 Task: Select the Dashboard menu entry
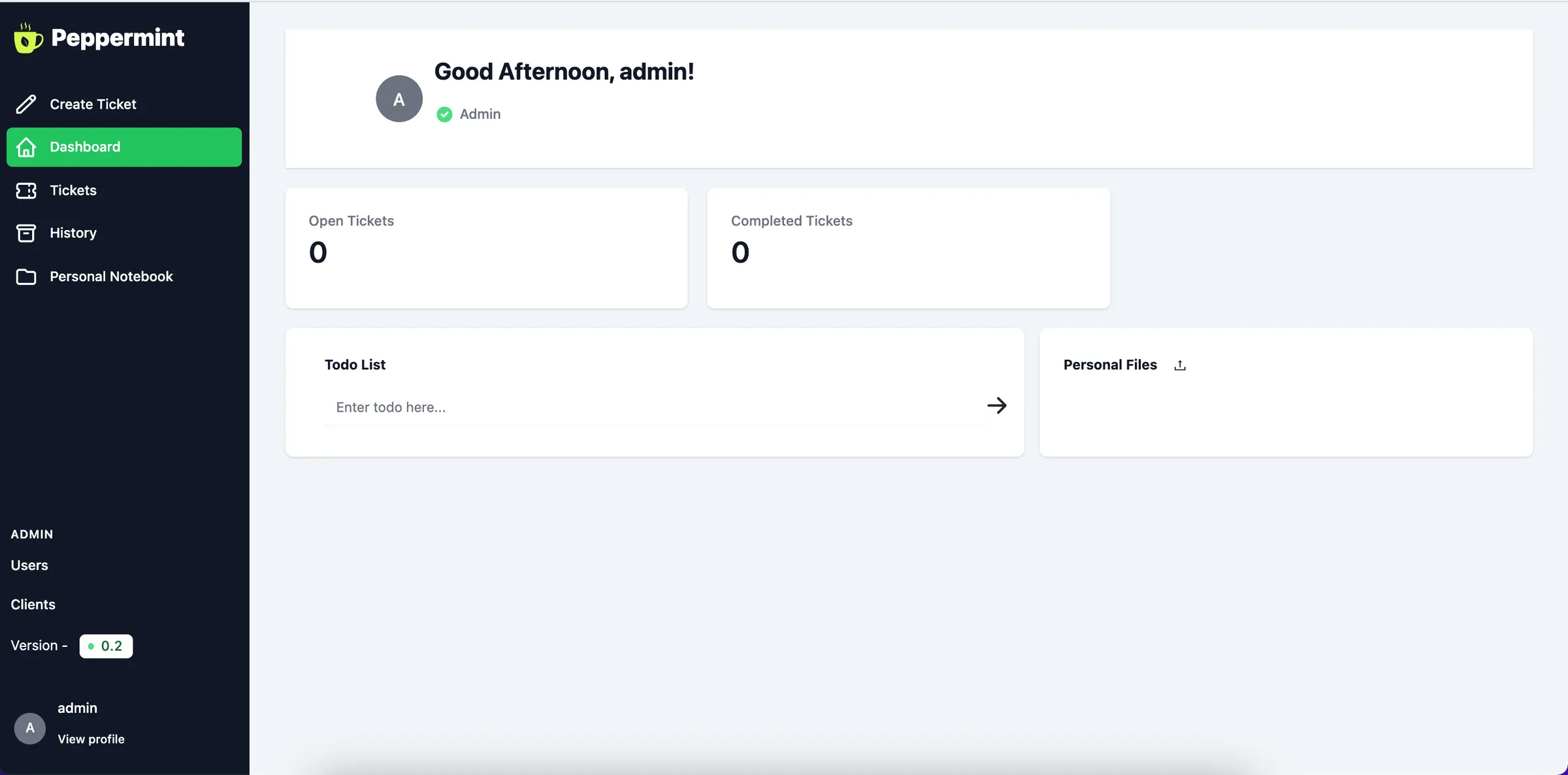point(85,147)
